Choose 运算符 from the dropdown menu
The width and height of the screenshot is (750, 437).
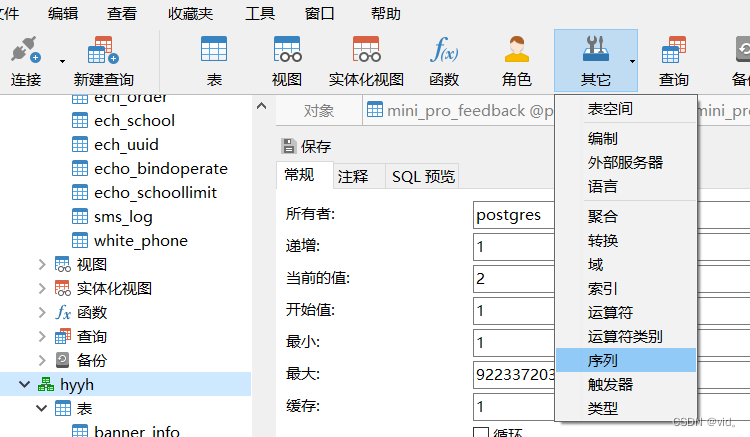(626, 312)
